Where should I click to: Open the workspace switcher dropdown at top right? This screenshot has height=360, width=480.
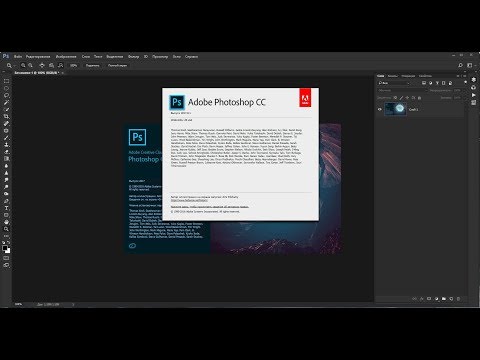pos(470,65)
